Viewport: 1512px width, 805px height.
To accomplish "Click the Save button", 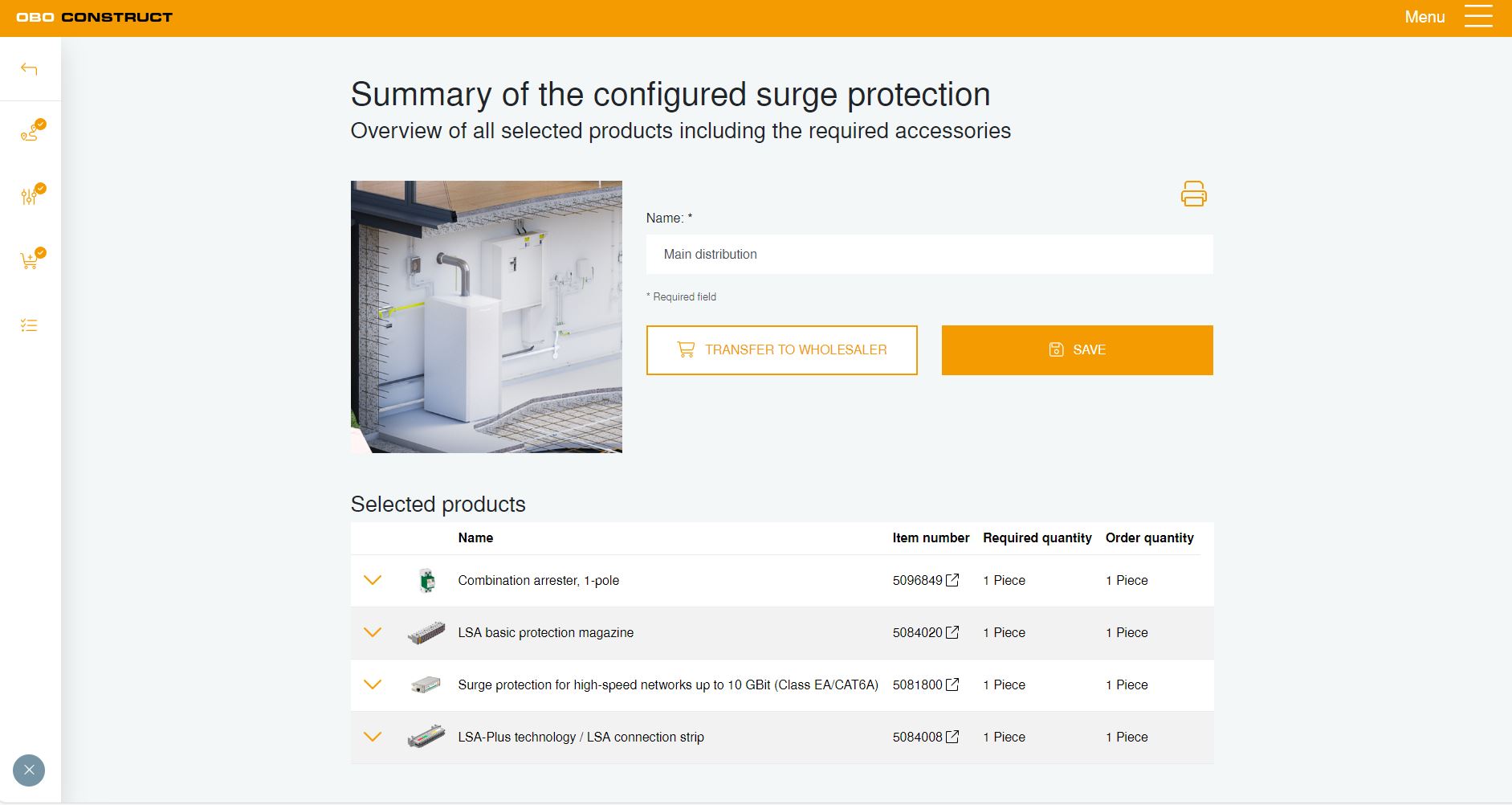I will (x=1077, y=349).
